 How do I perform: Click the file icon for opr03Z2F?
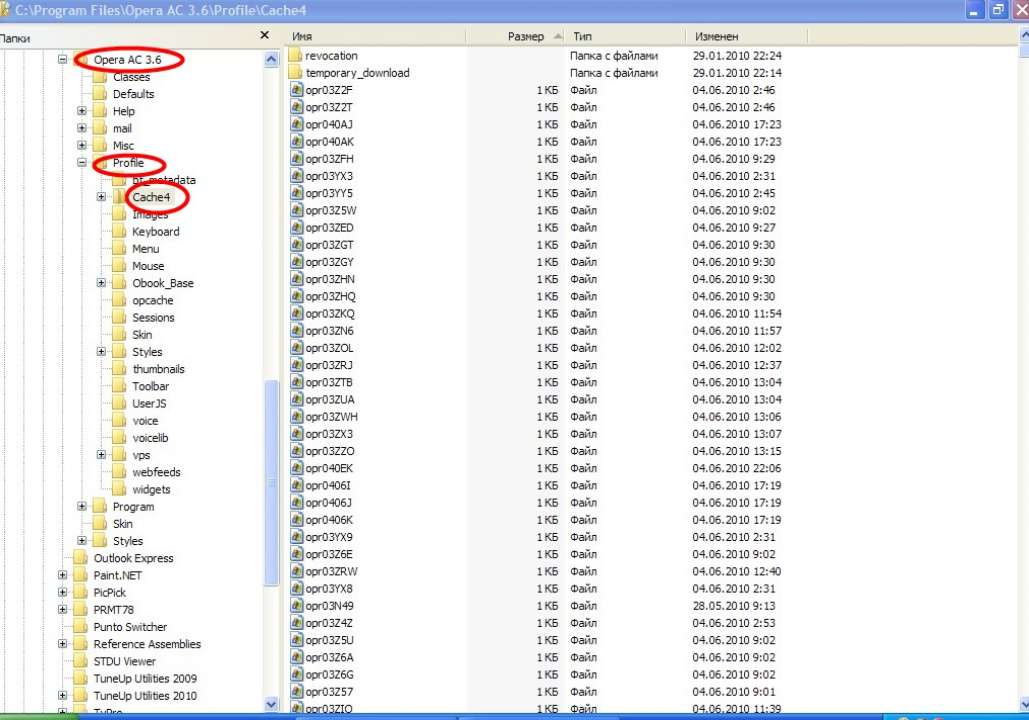pyautogui.click(x=296, y=90)
